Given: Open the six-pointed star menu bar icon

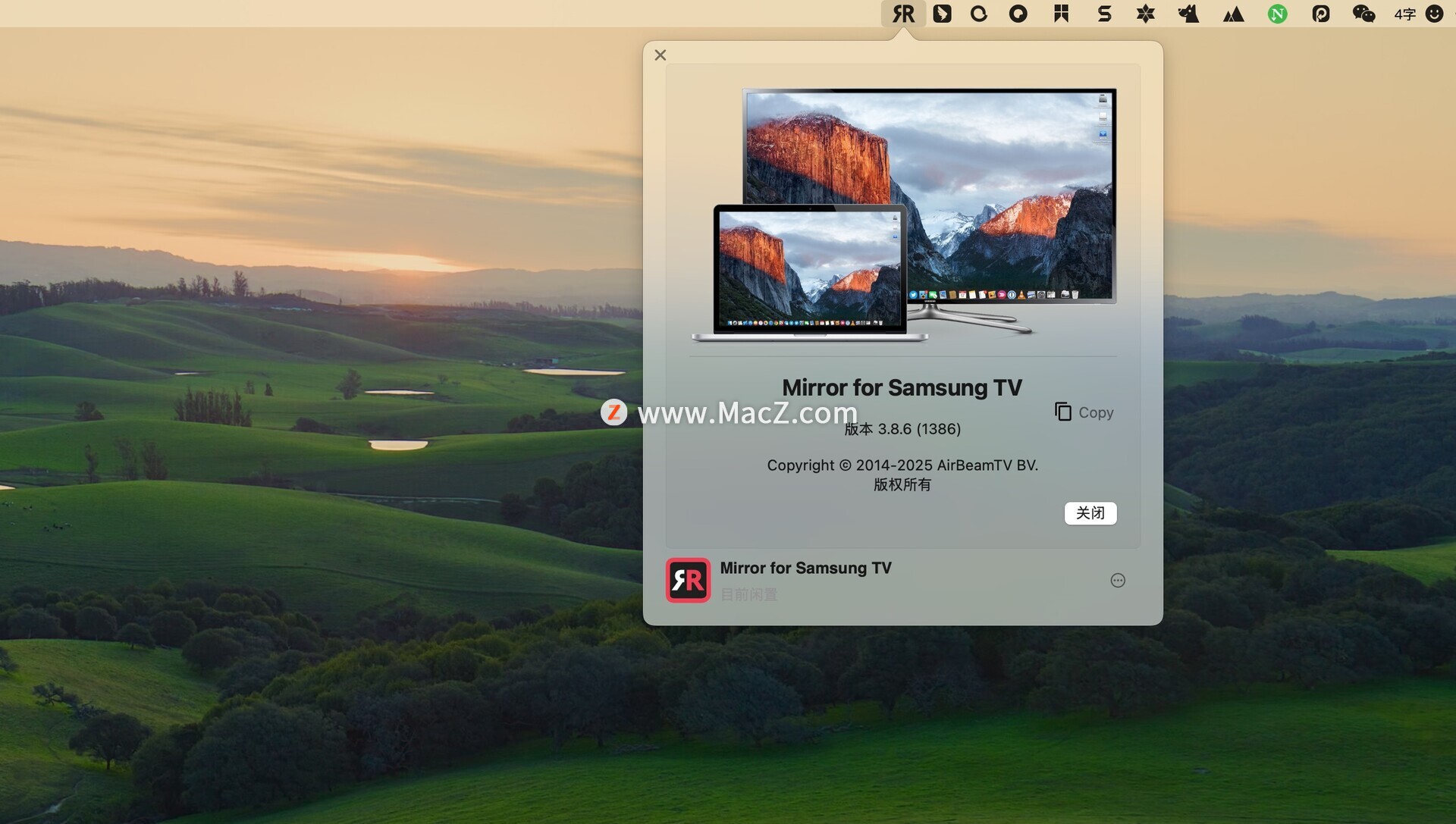Looking at the screenshot, I should click(1145, 14).
